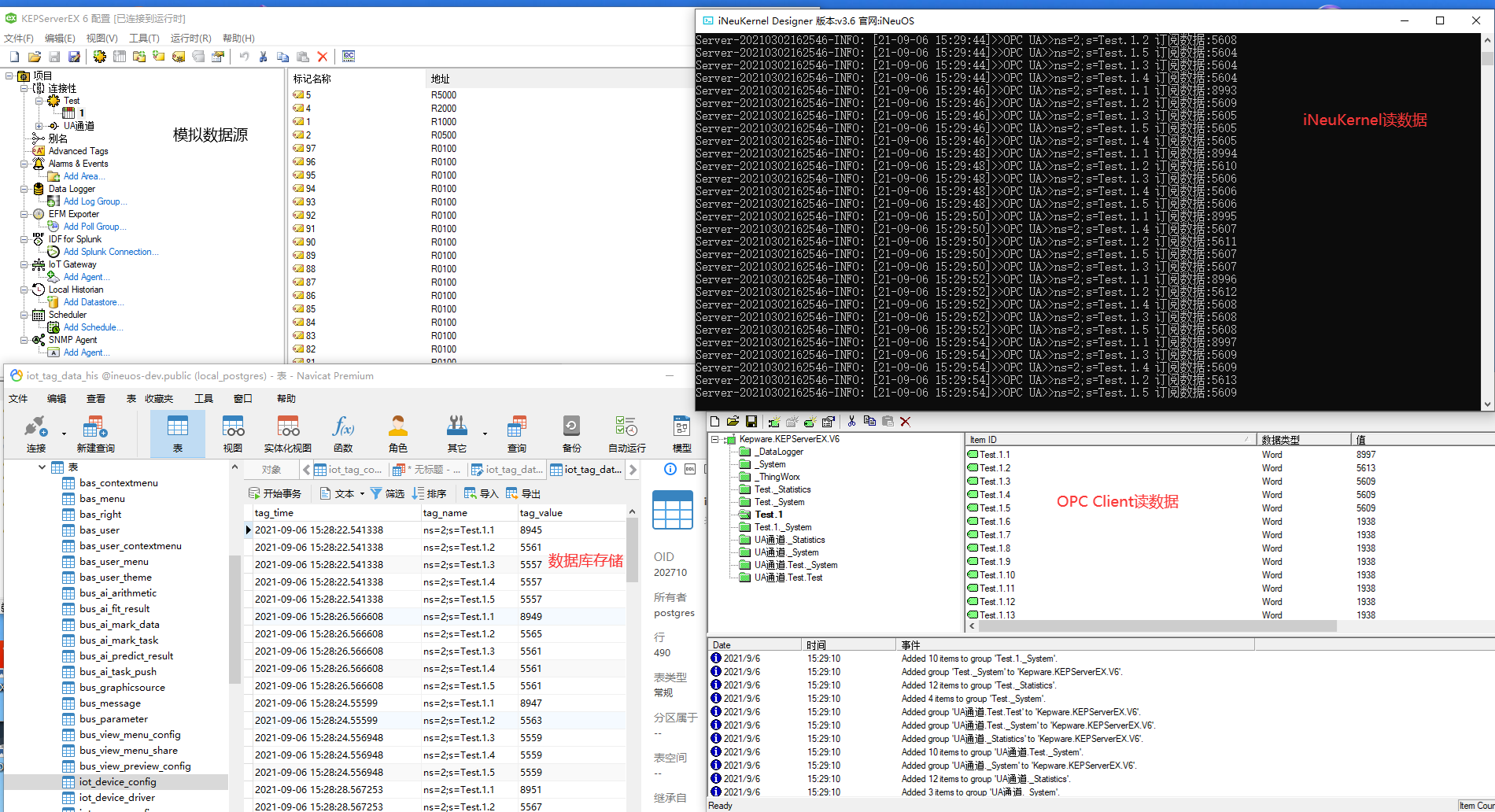Image resolution: width=1495 pixels, height=812 pixels.
Task: Select Test.1.5 item in OPC Client list
Action: pos(995,508)
